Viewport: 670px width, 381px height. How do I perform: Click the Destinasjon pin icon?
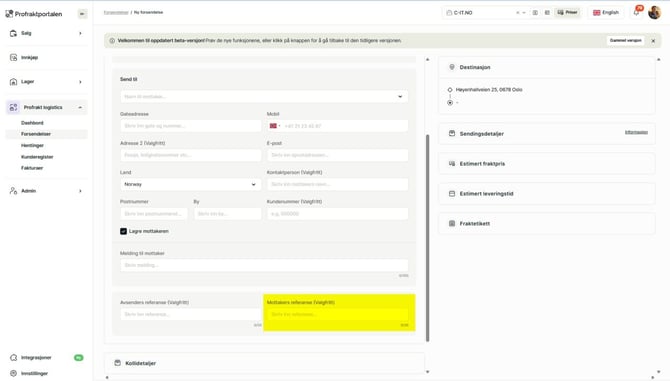click(x=452, y=67)
